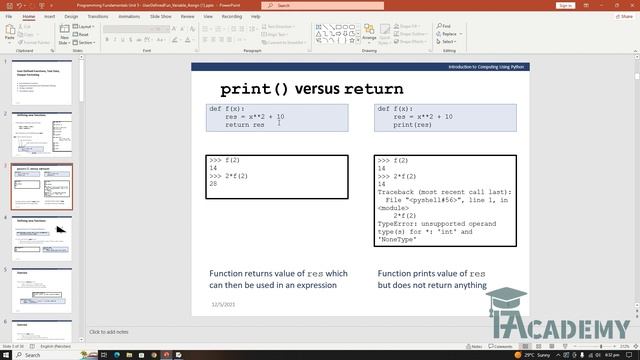Click the Undo arrow in title bar
The width and height of the screenshot is (640, 360).
[19, 5]
